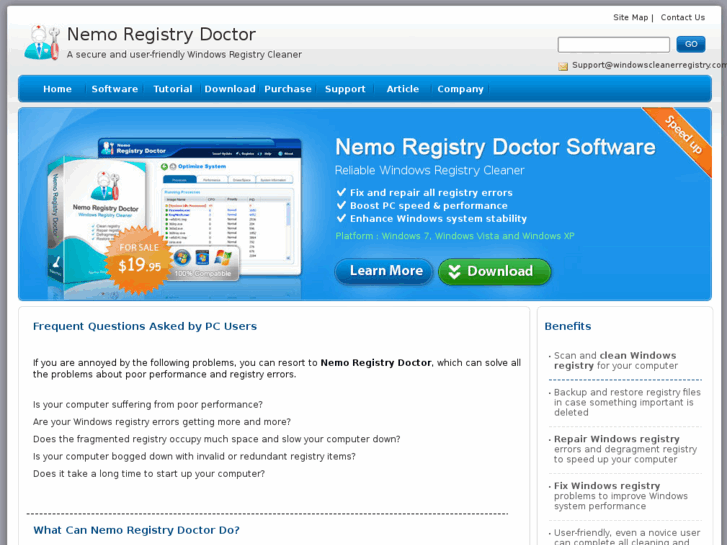Click the Contact Us link
727x545 pixels.
coord(682,18)
